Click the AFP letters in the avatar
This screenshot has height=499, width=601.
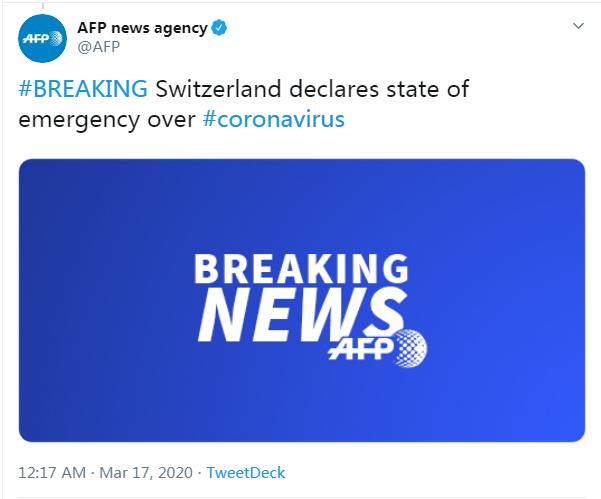[42, 40]
